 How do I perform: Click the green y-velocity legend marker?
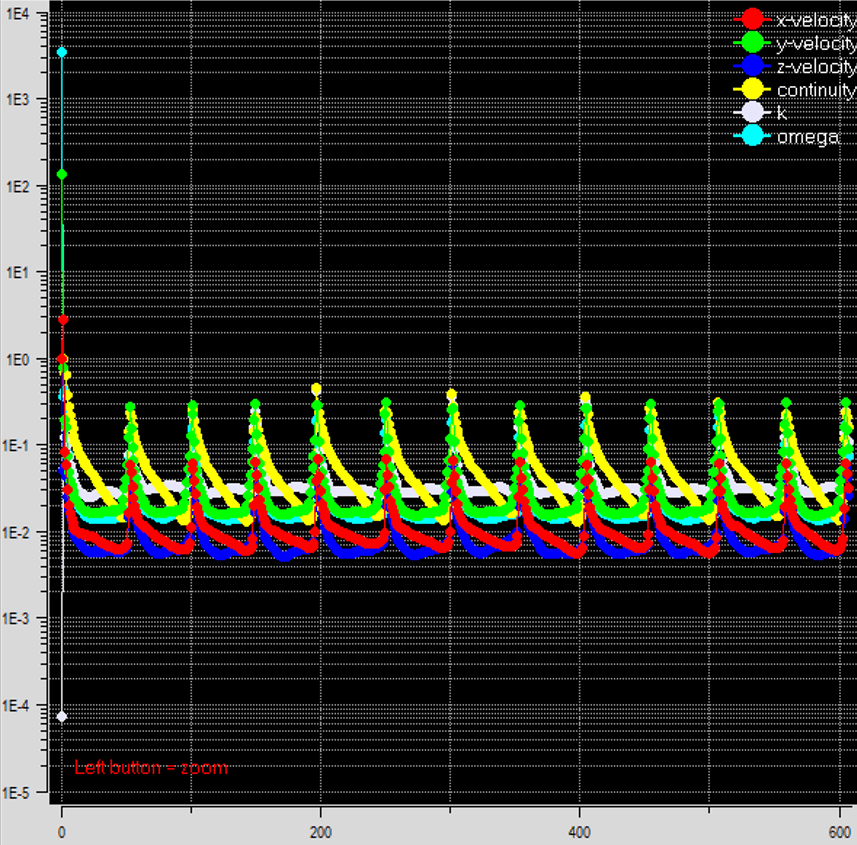pos(750,43)
